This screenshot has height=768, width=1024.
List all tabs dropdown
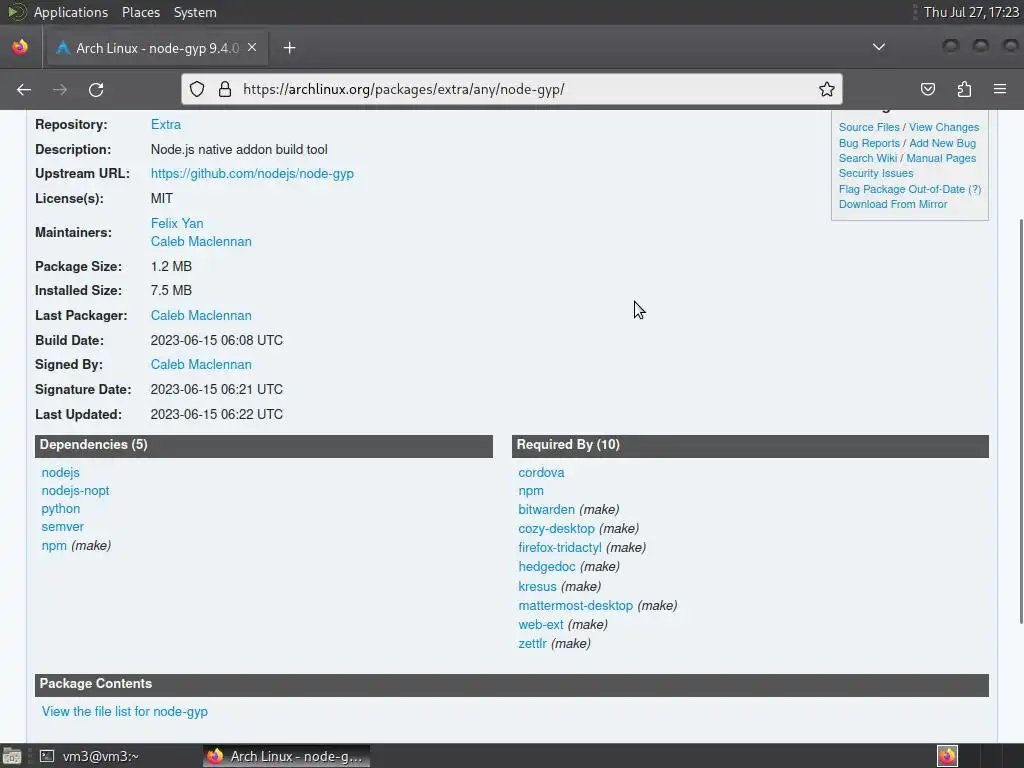tap(879, 47)
